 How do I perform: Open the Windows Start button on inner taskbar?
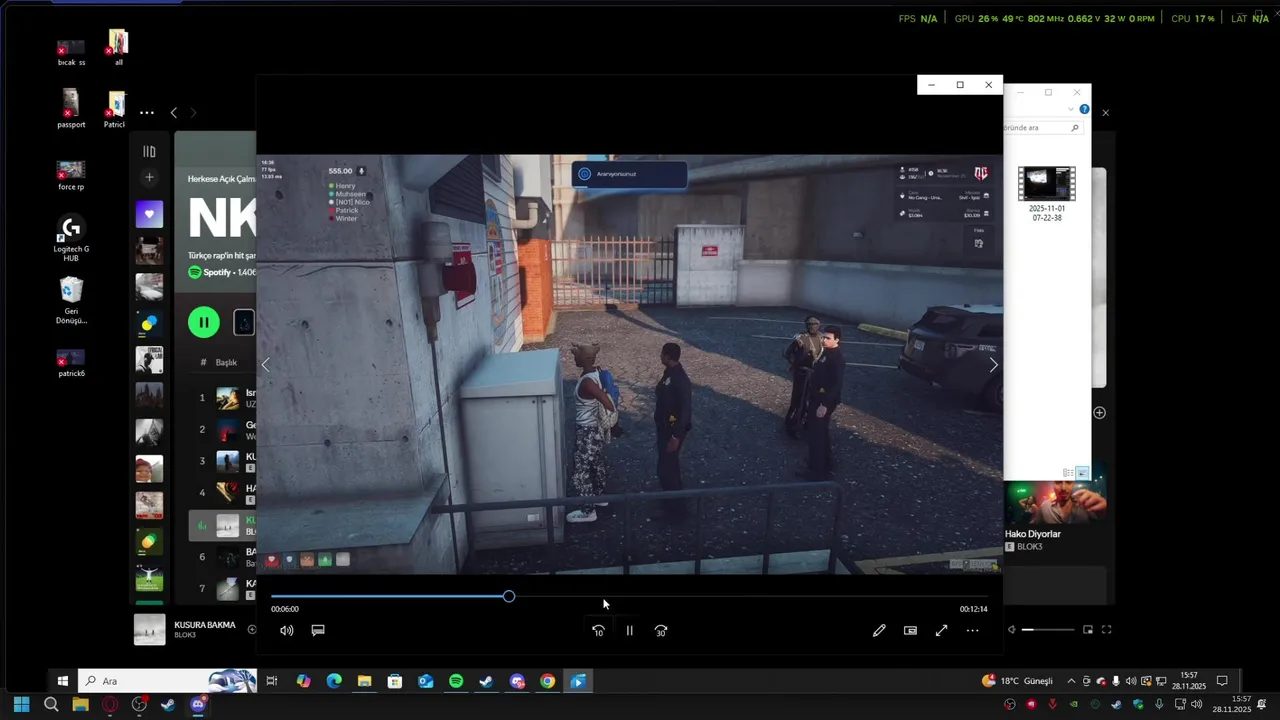point(62,681)
